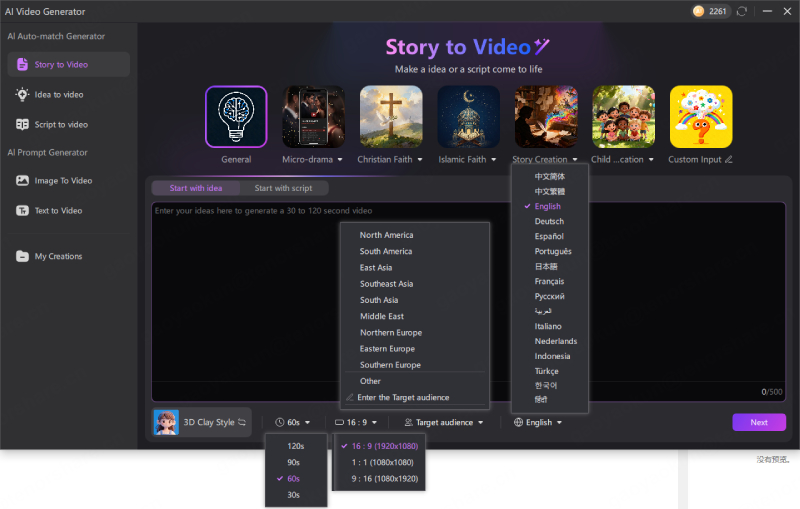Select the General brain icon template

(x=236, y=116)
